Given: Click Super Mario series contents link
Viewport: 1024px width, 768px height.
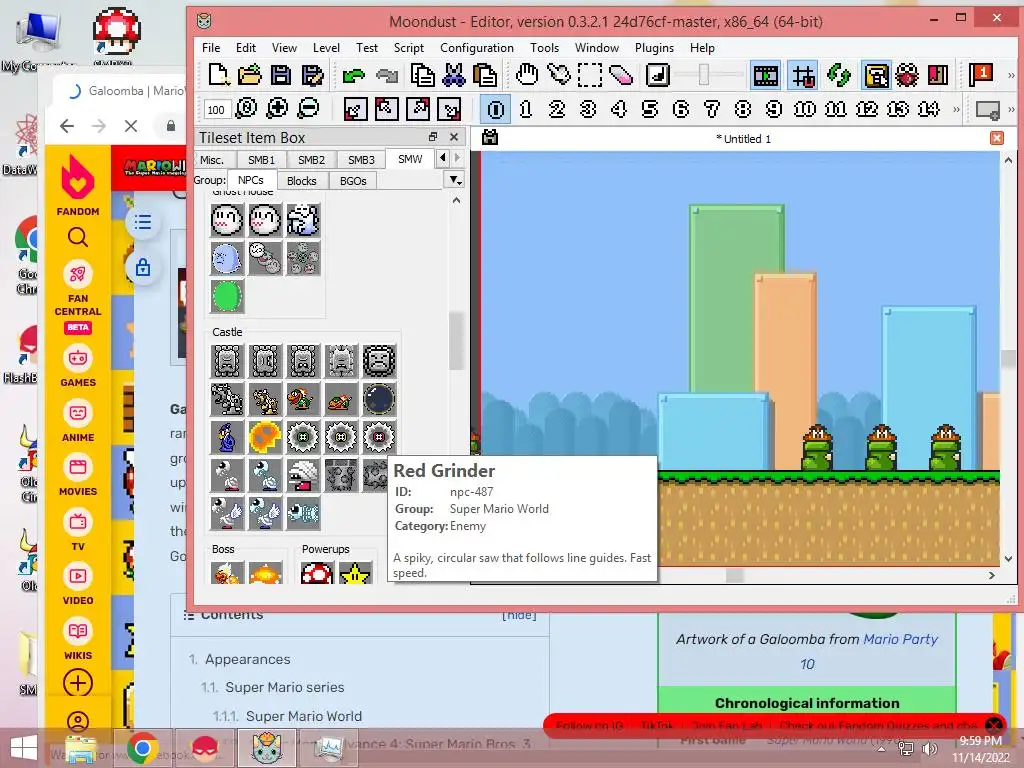Looking at the screenshot, I should coord(285,687).
